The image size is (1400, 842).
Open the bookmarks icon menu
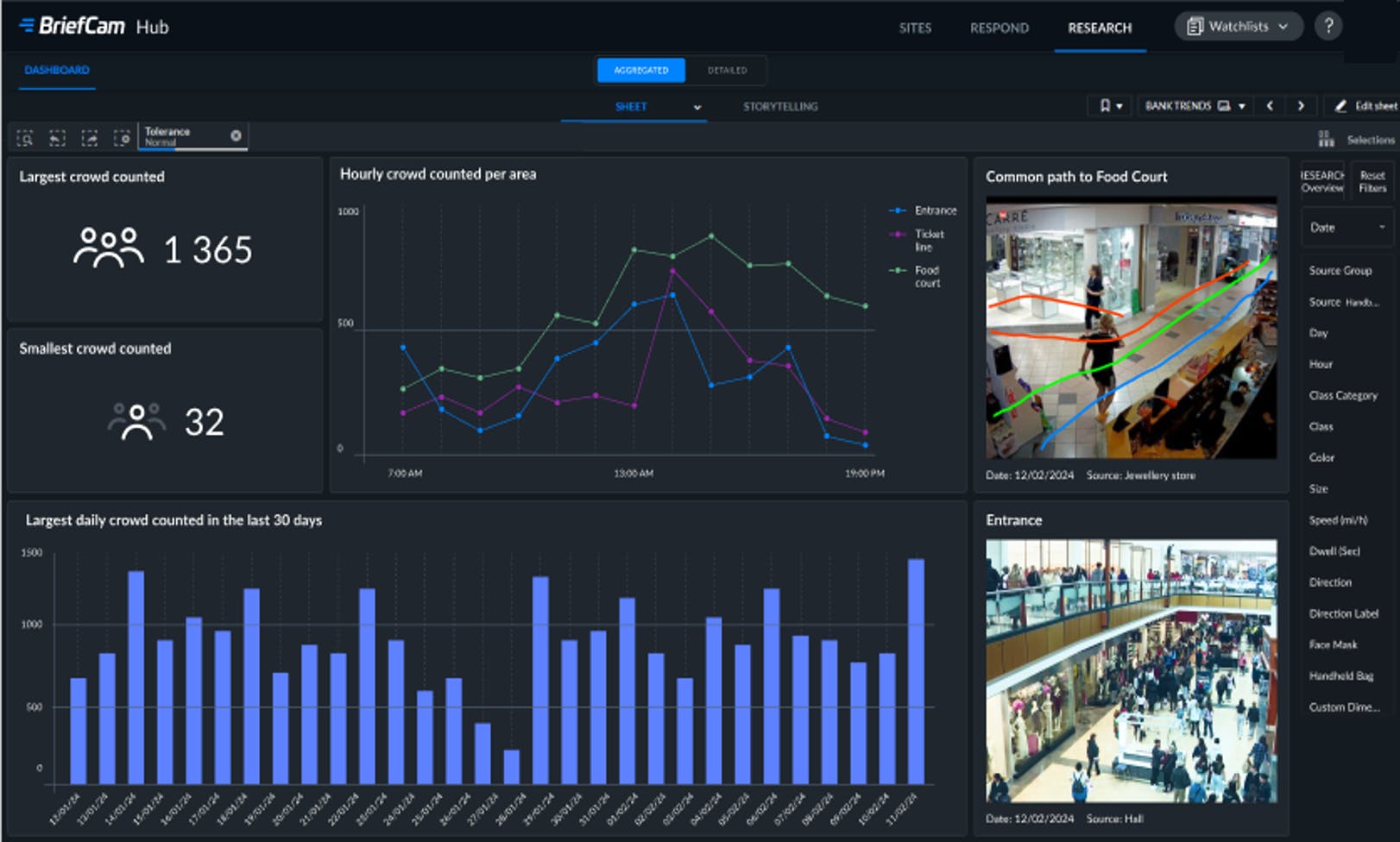click(x=1110, y=106)
